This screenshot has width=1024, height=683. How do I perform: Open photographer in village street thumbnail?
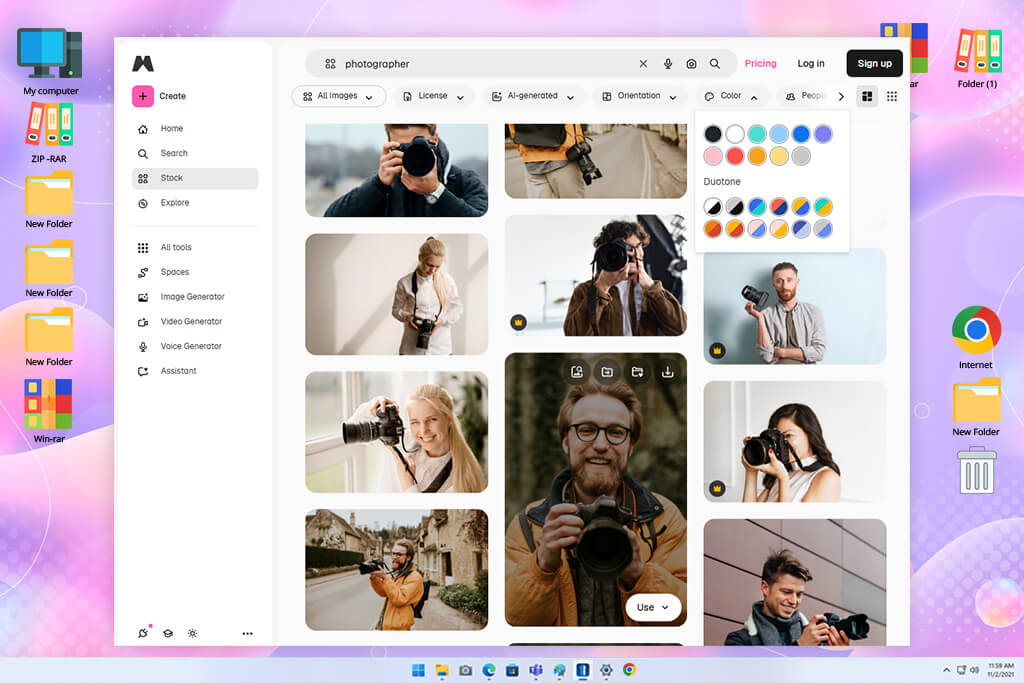pos(396,569)
